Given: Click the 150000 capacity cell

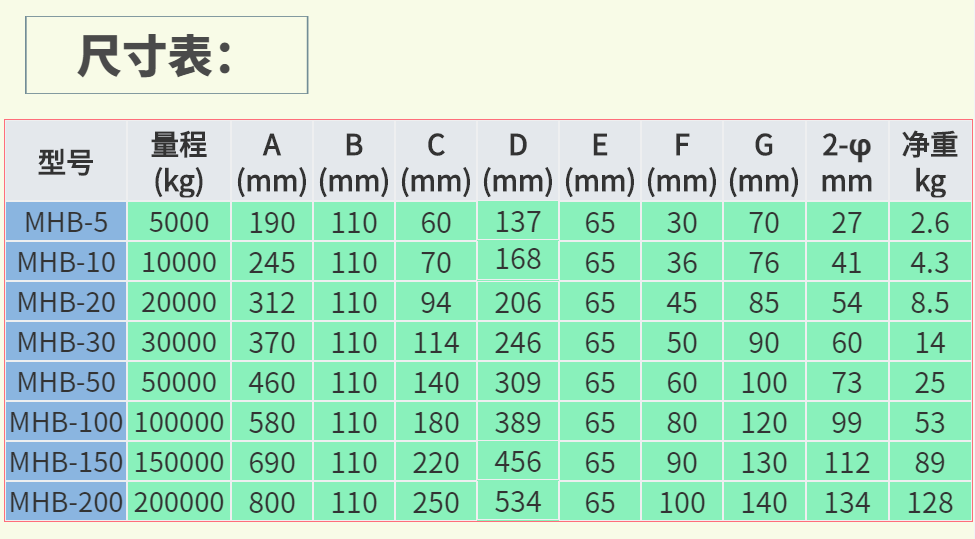Looking at the screenshot, I should point(179,462).
